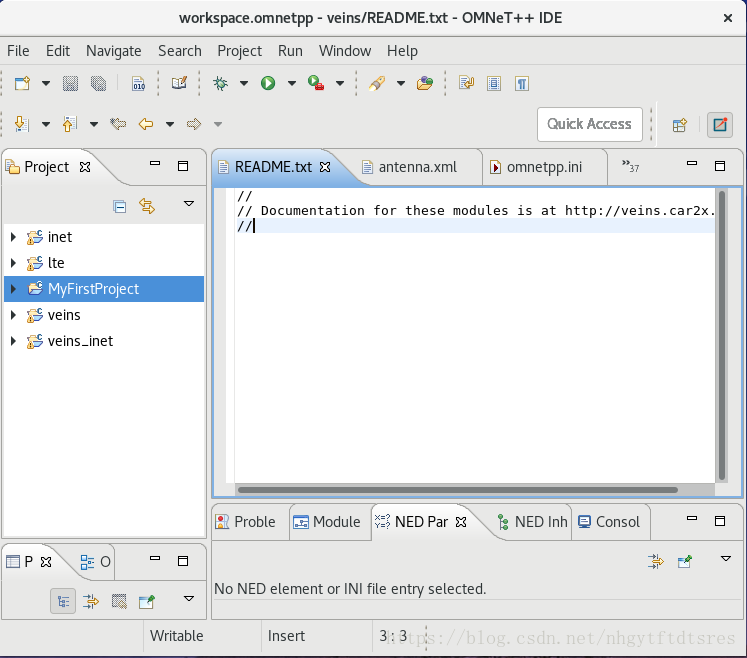Close the README.txt tab
This screenshot has width=747, height=658.
click(325, 167)
